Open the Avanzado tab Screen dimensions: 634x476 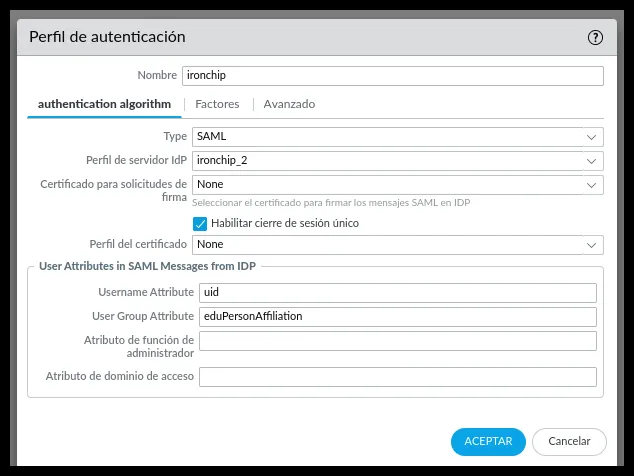pos(289,104)
